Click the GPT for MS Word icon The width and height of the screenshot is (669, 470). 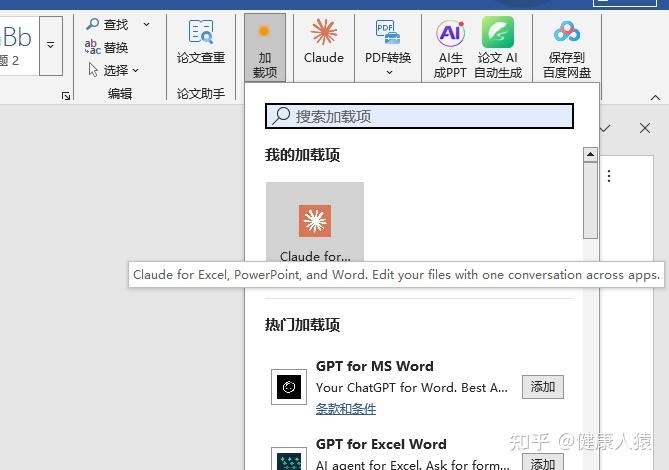(289, 387)
